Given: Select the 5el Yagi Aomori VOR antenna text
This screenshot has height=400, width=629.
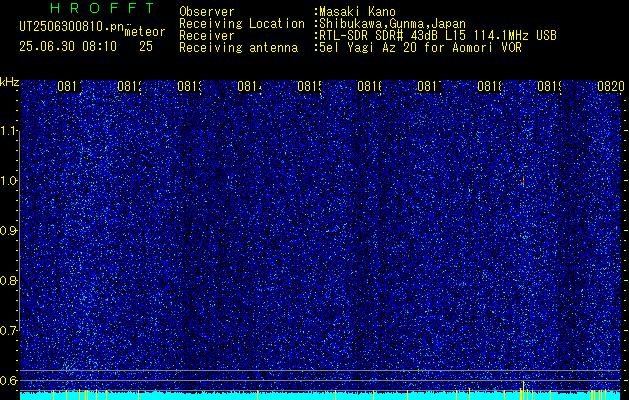Looking at the screenshot, I should (418, 48).
